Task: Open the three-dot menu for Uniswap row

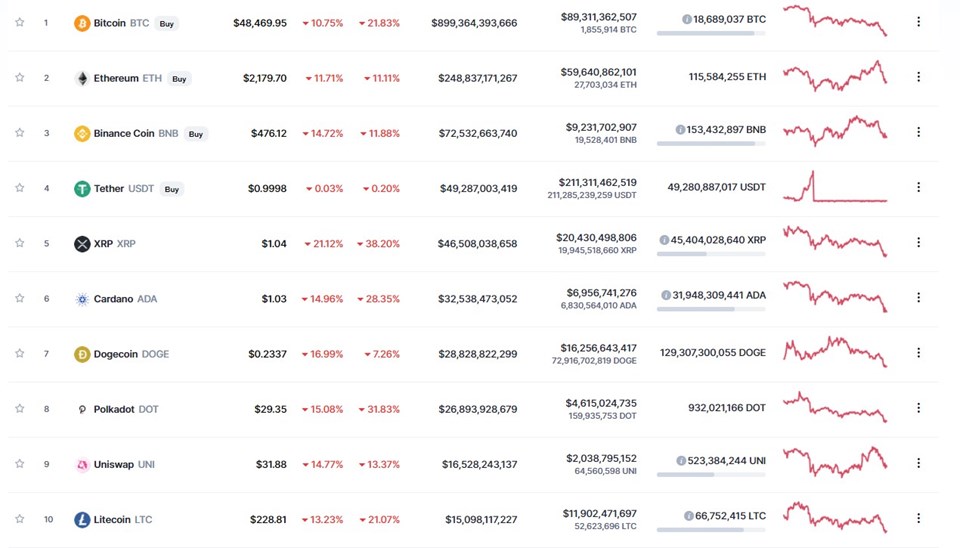Action: [918, 463]
